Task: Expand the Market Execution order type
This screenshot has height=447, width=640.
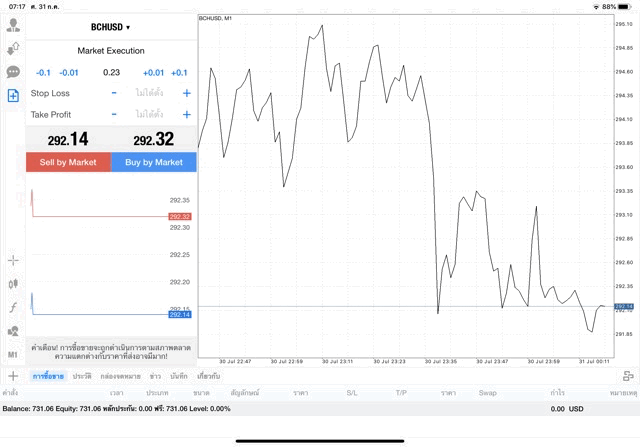Action: click(110, 51)
